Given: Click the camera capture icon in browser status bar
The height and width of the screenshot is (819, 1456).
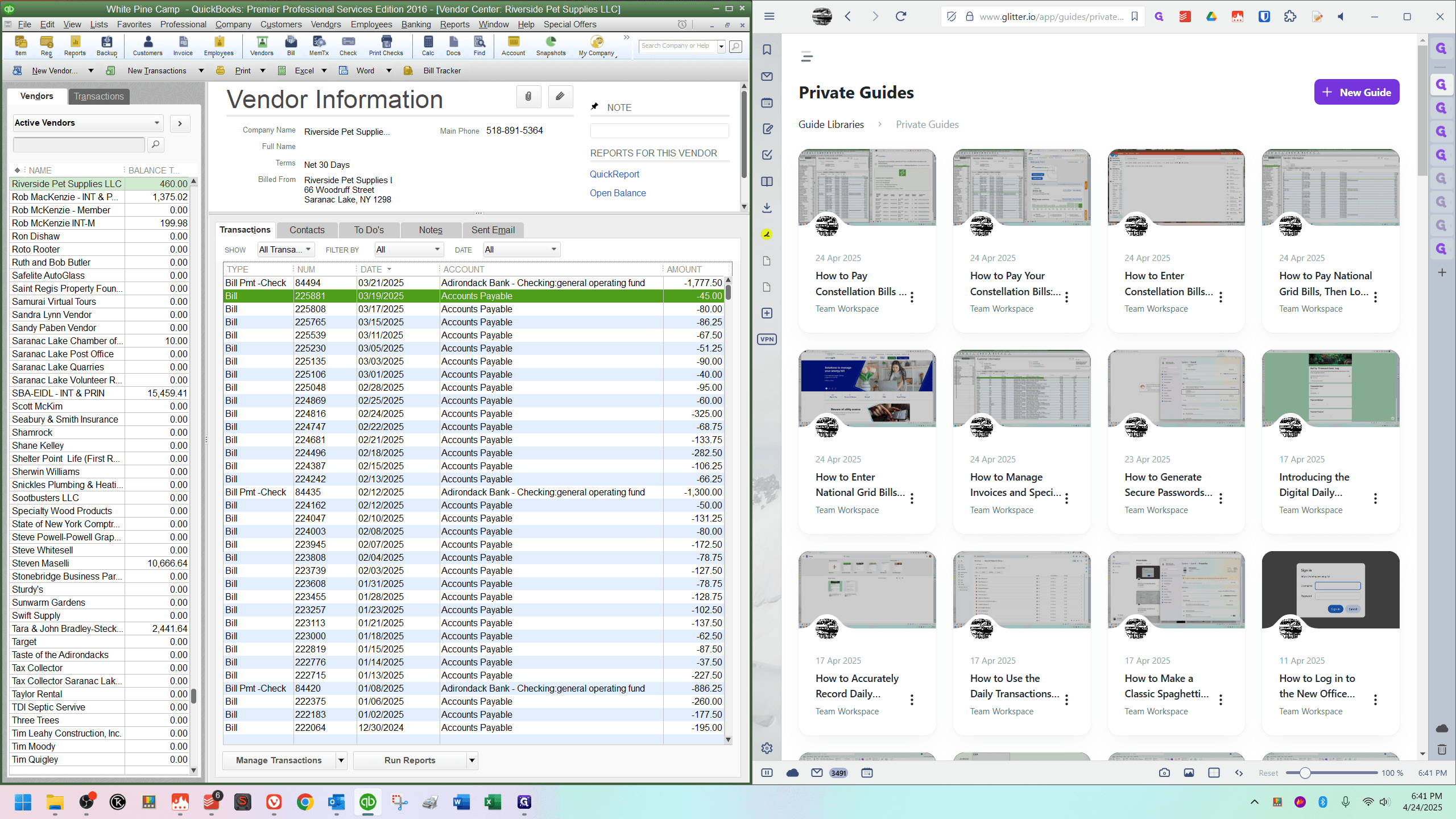Looking at the screenshot, I should (x=1164, y=773).
